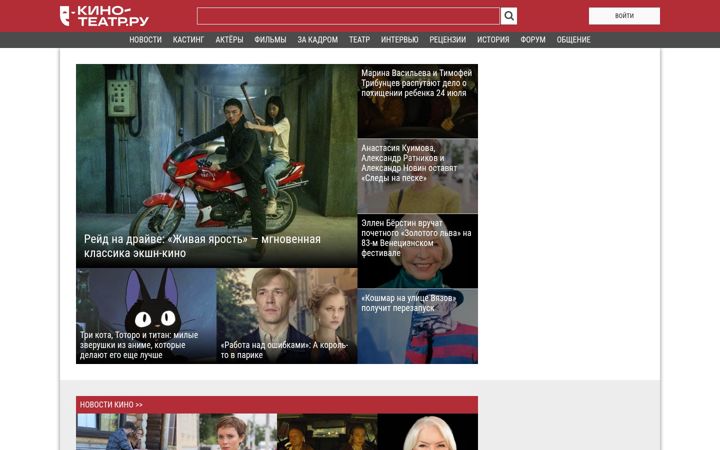
Task: Open the Актёры menu item
Action: coord(229,40)
